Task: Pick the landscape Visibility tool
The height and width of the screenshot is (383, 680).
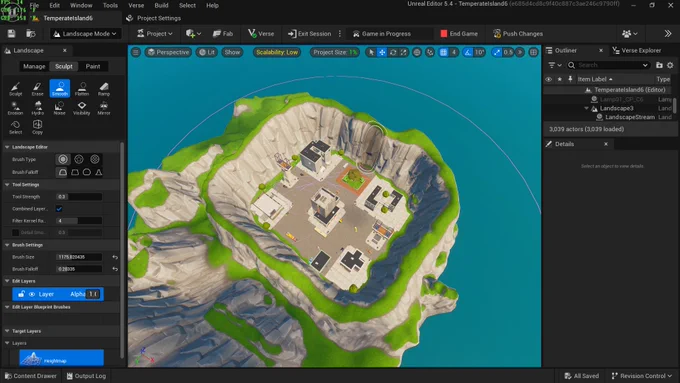Action: tap(82, 108)
